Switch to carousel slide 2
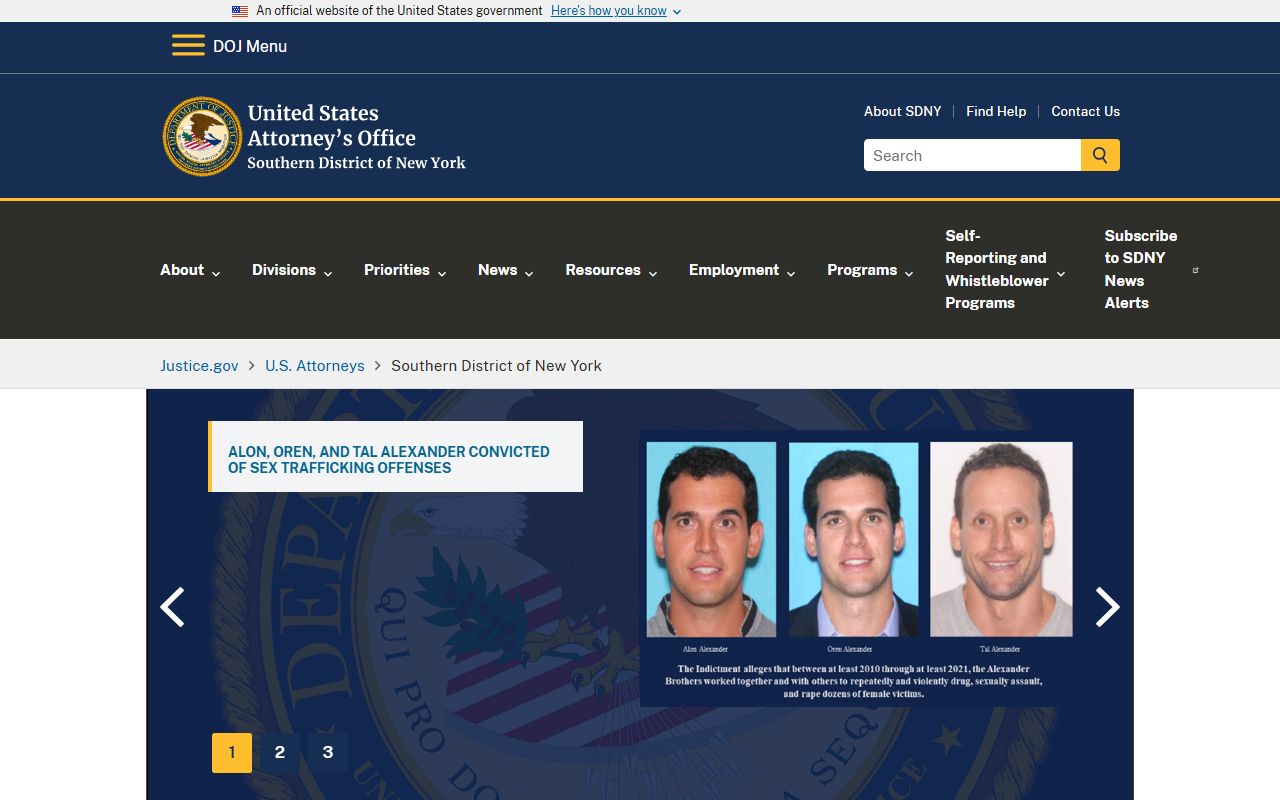Viewport: 1280px width, 800px height. pos(280,753)
